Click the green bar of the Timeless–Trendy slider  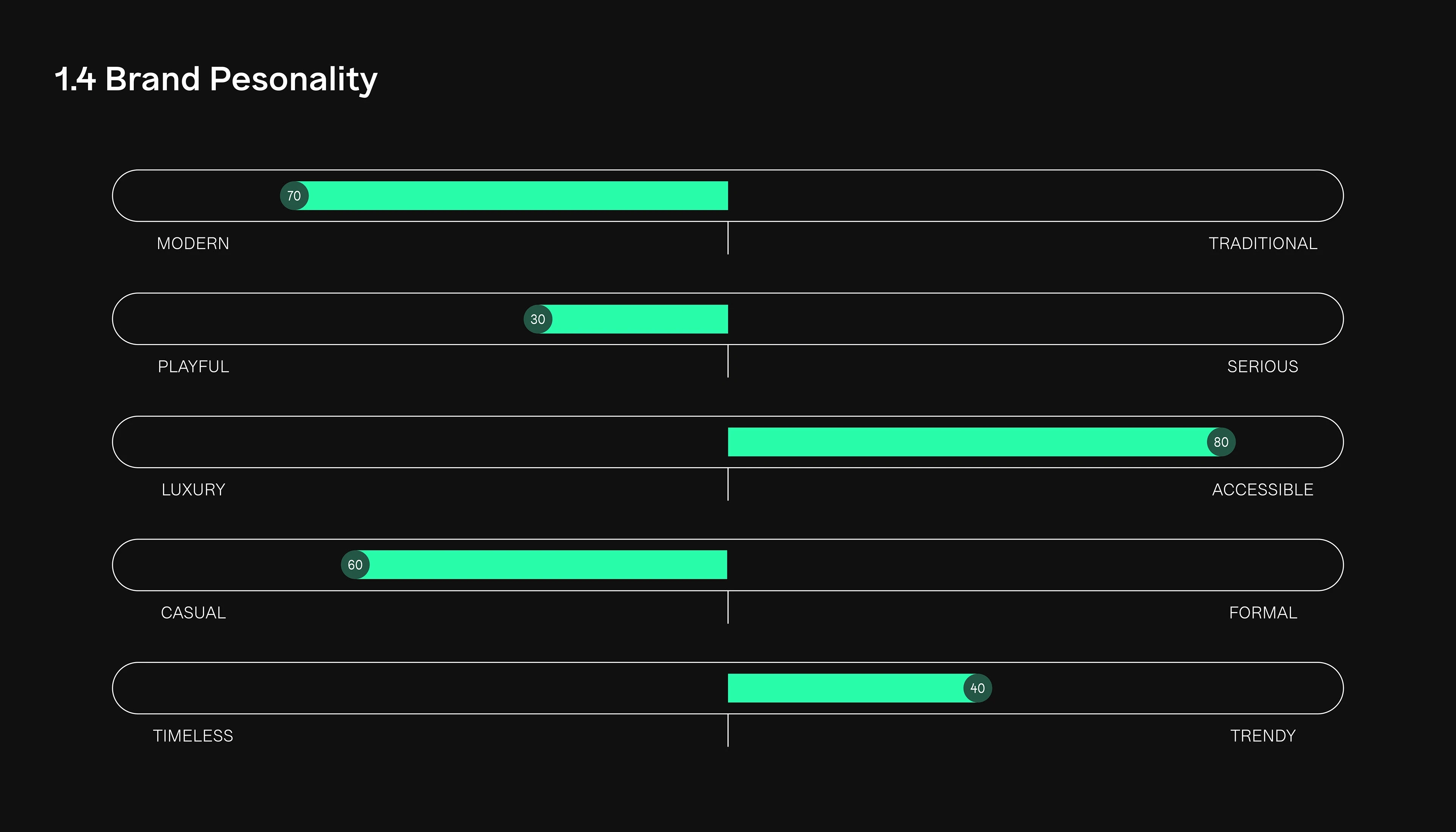coord(846,688)
